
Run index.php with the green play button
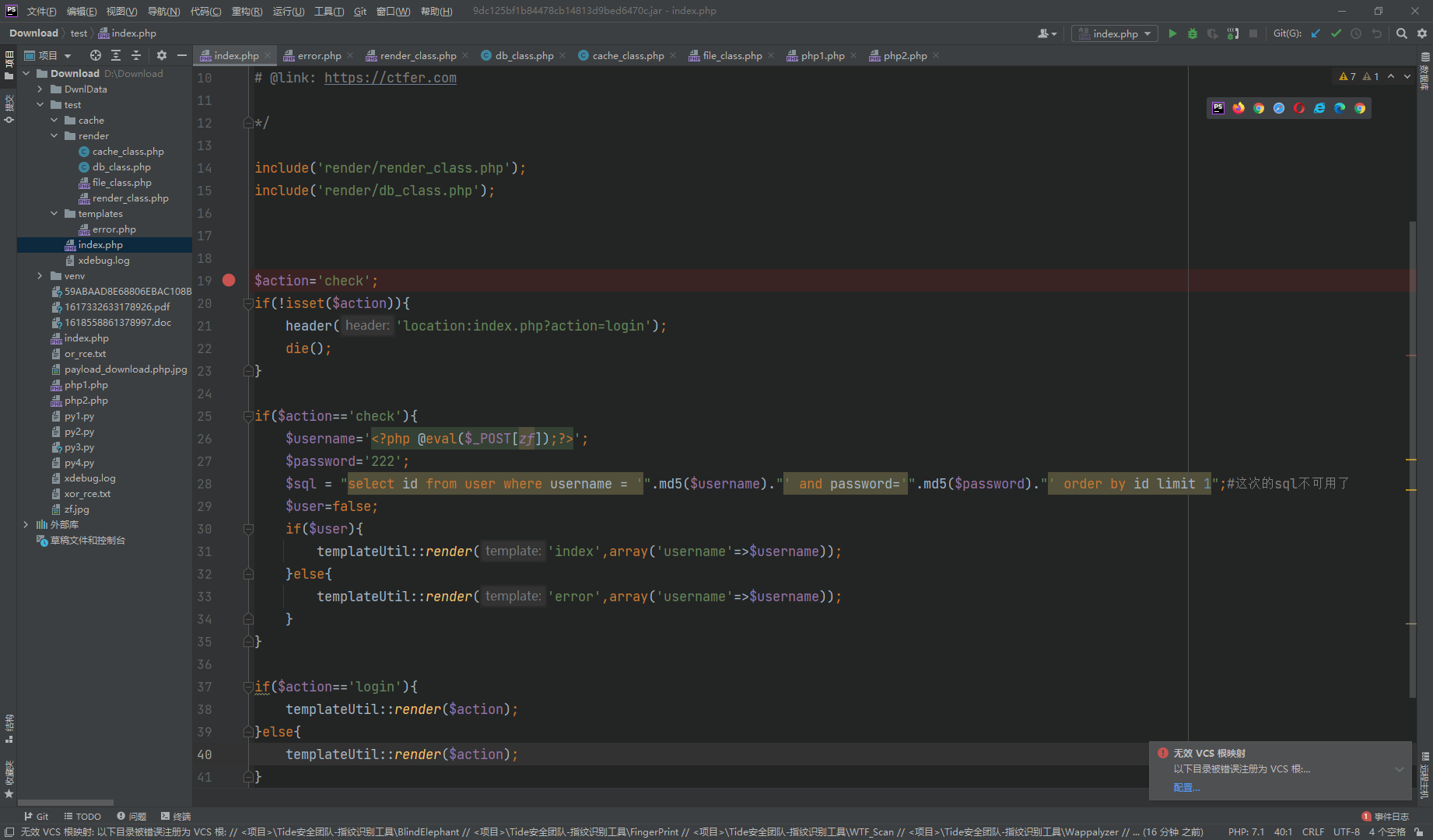click(1172, 33)
